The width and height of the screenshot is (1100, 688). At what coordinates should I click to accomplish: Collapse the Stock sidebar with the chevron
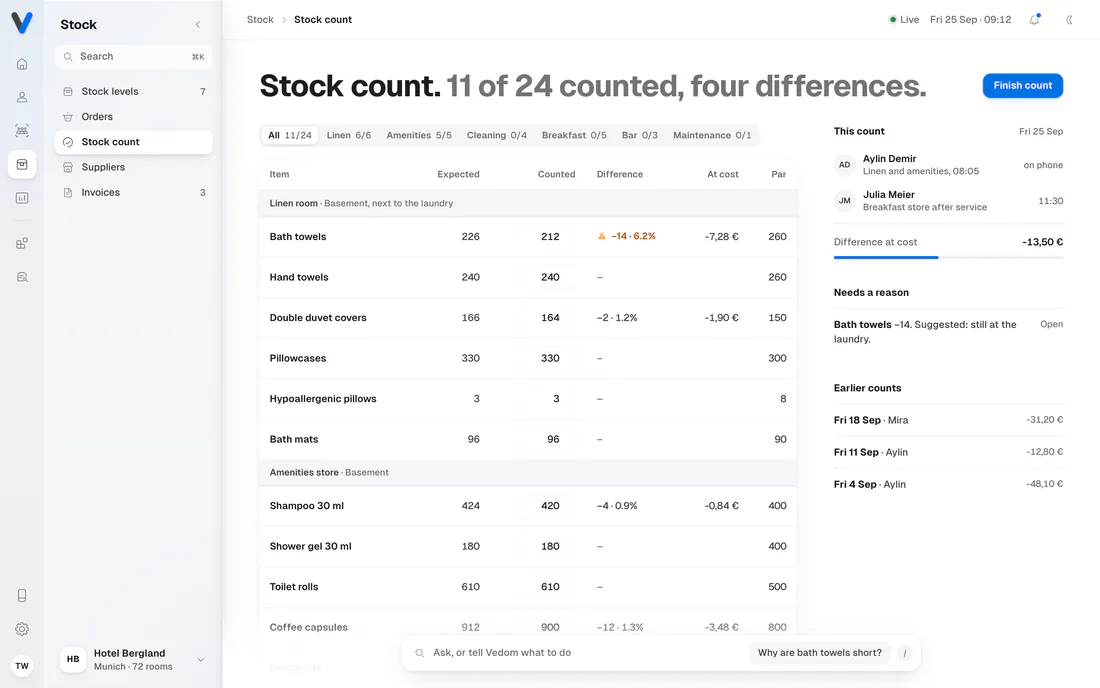tap(198, 25)
